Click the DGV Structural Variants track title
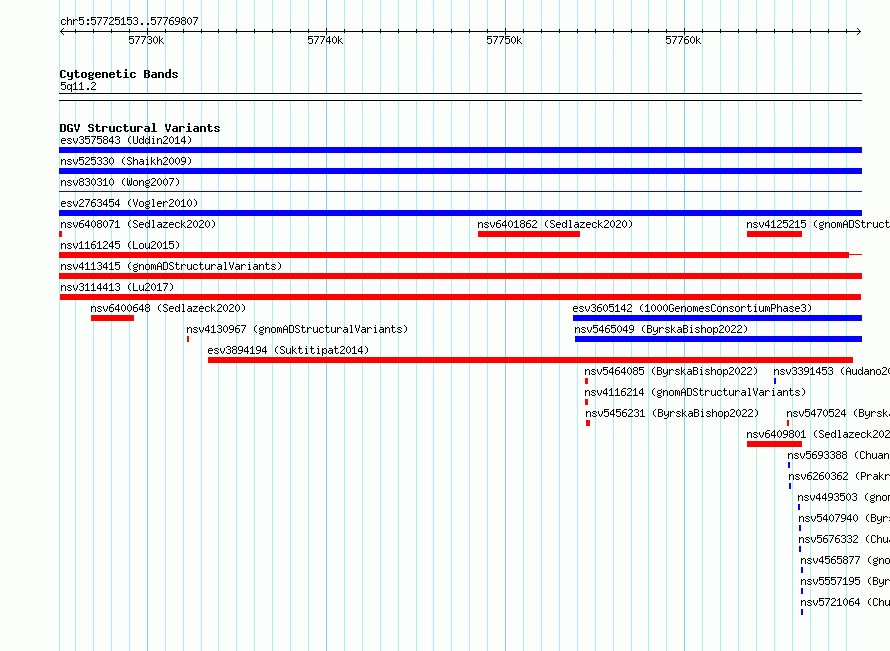This screenshot has height=651, width=890. tap(140, 128)
